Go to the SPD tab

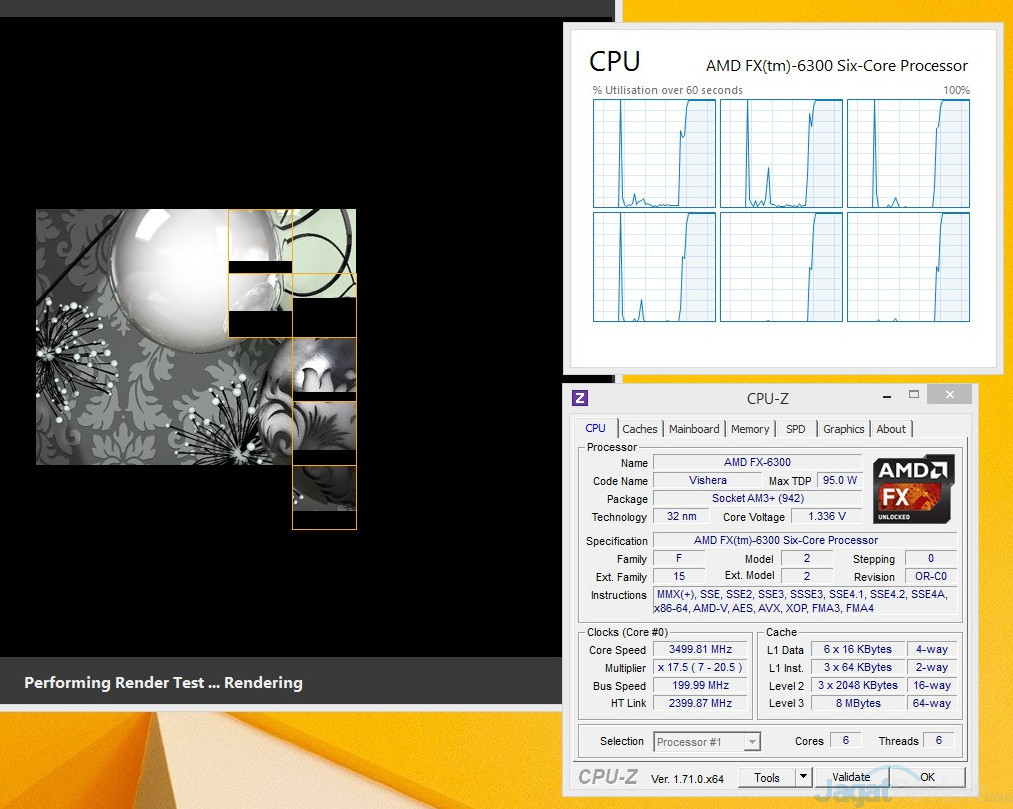[795, 429]
